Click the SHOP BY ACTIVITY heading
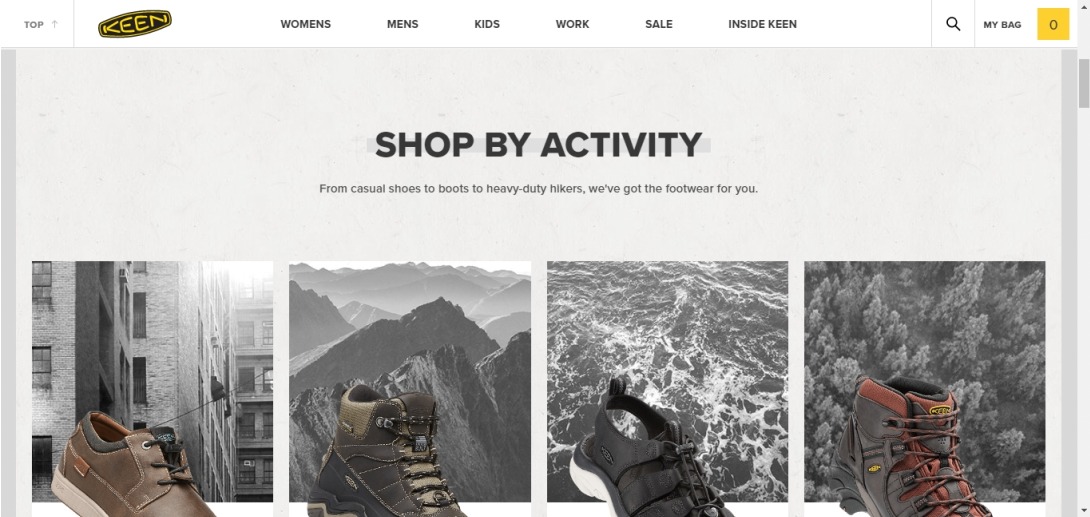Image resolution: width=1090 pixels, height=517 pixels. (539, 145)
